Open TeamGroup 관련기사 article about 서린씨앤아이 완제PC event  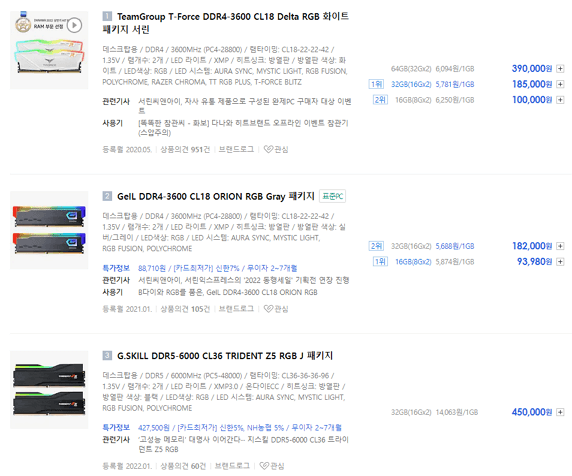click(244, 106)
